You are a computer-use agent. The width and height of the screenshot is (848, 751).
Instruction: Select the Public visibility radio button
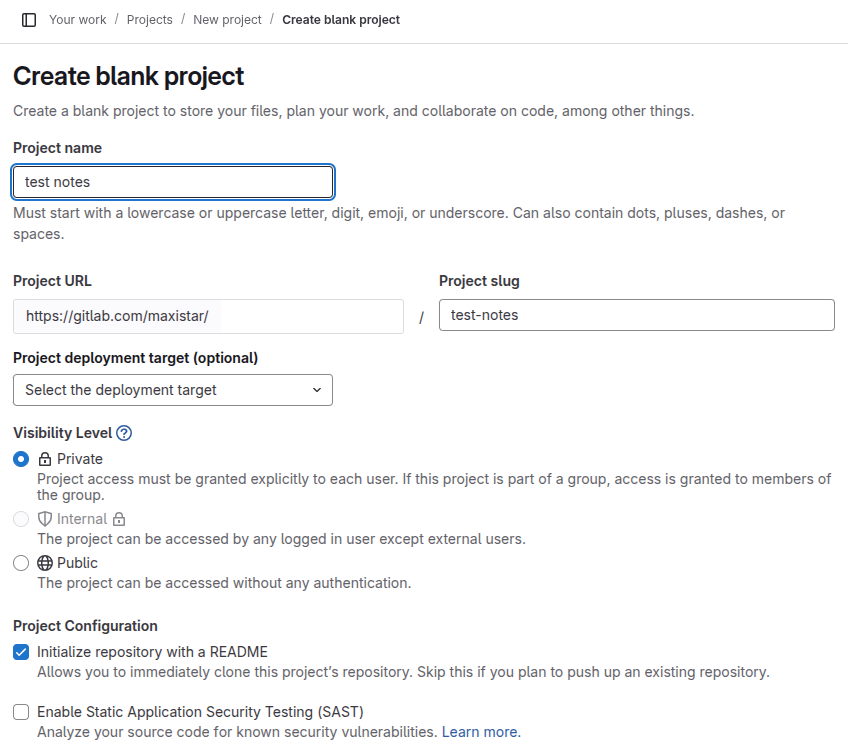click(21, 563)
